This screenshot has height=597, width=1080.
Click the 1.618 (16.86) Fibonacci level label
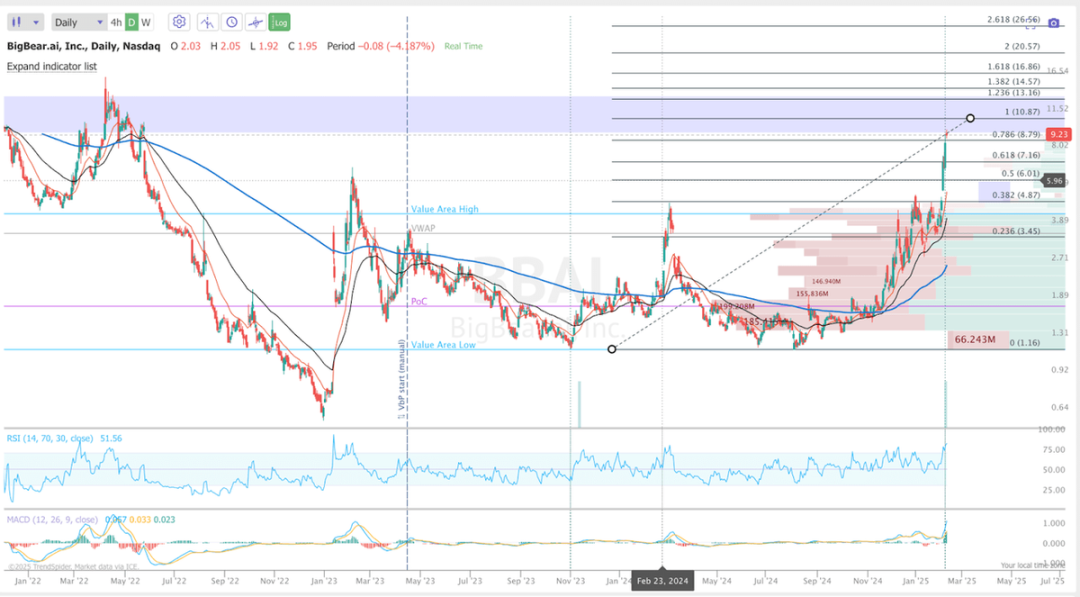1013,66
